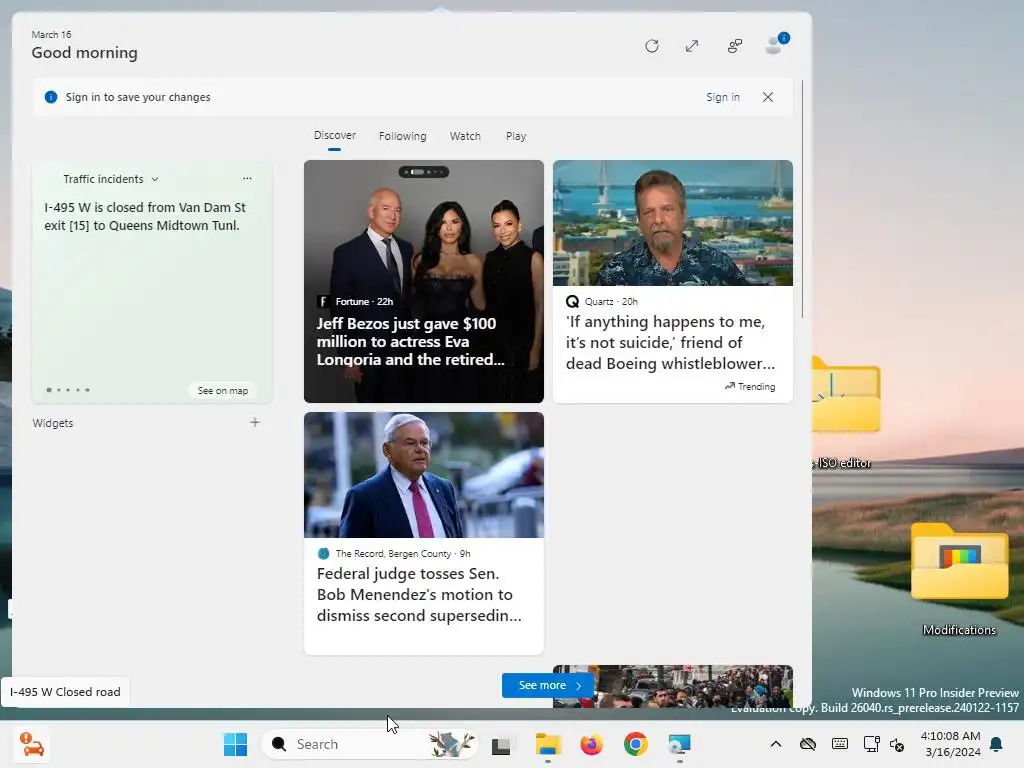Viewport: 1024px width, 768px height.
Task: Open the profile account icon
Action: pos(775,44)
